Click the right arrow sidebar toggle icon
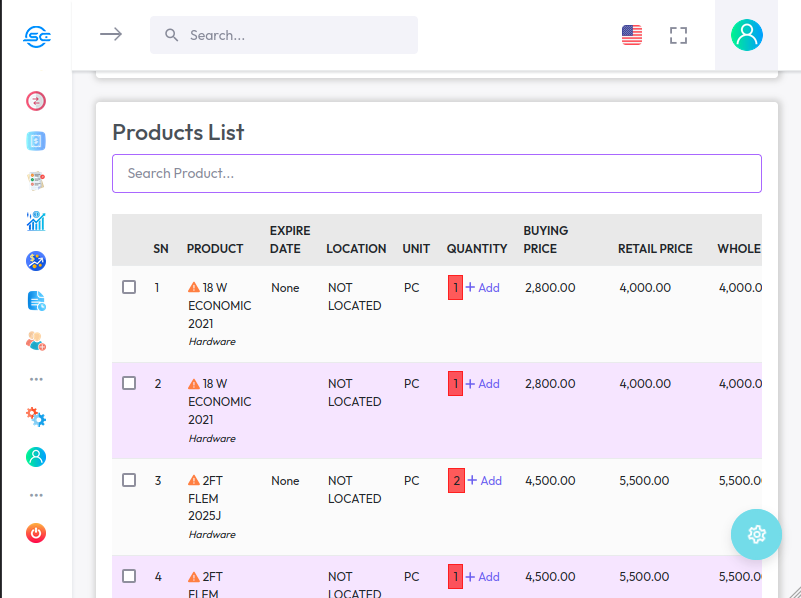 tap(110, 34)
